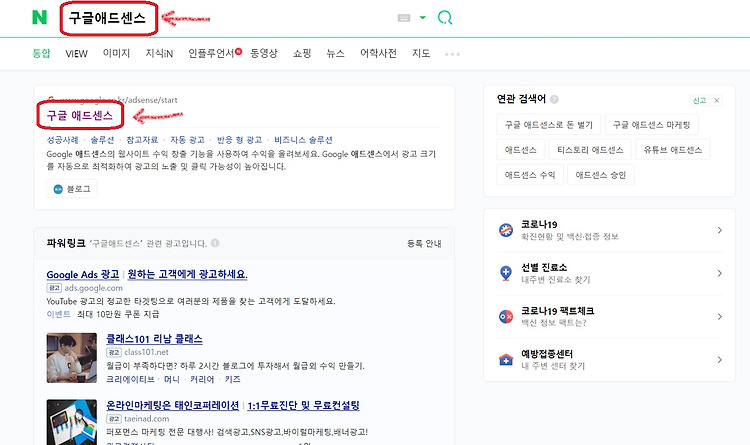750x445 pixels.
Task: Expand more tabs with the ellipsis
Action: pos(452,54)
